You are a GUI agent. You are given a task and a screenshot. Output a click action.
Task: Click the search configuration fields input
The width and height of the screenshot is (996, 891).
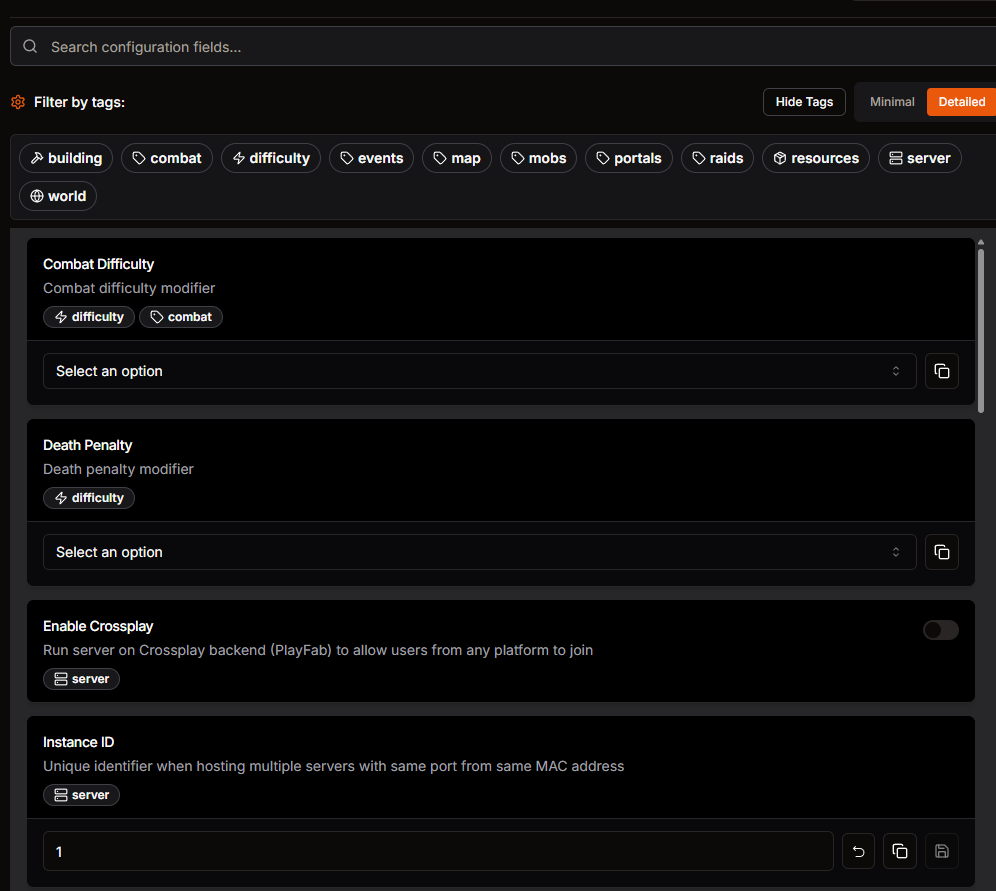(400, 46)
